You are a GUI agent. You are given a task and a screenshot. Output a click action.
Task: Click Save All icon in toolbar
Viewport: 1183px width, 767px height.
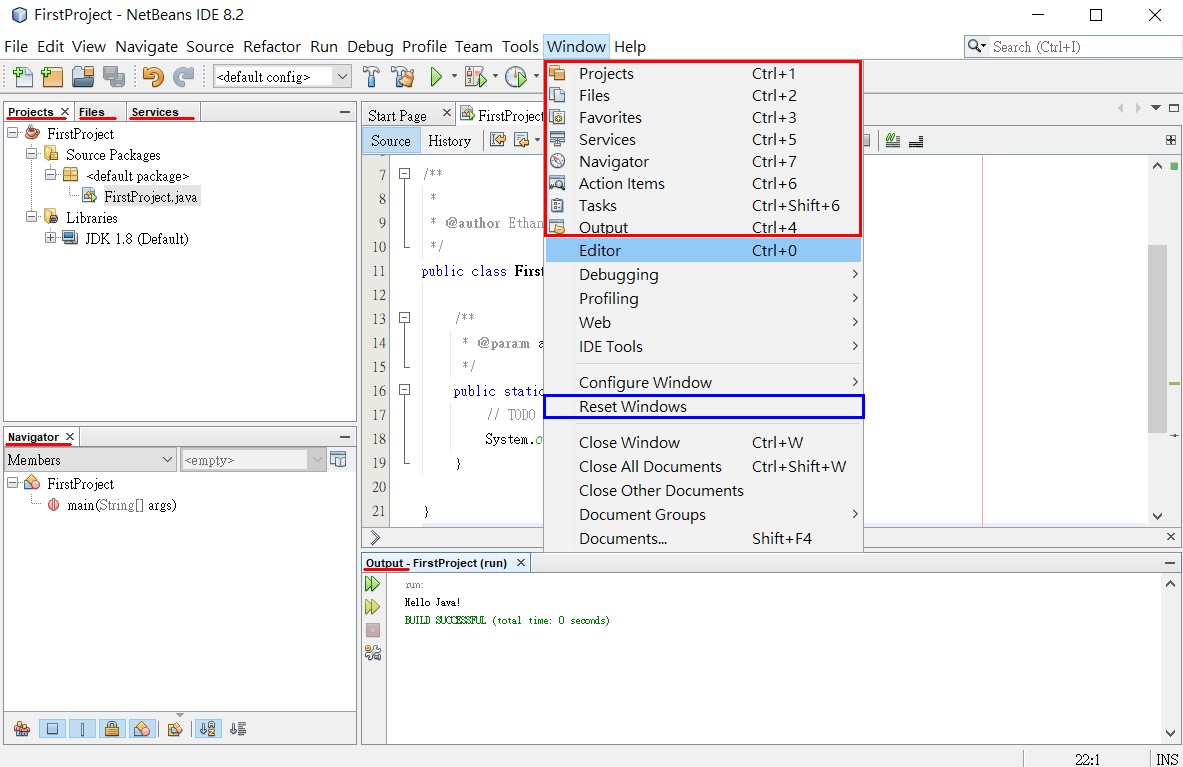pos(113,76)
